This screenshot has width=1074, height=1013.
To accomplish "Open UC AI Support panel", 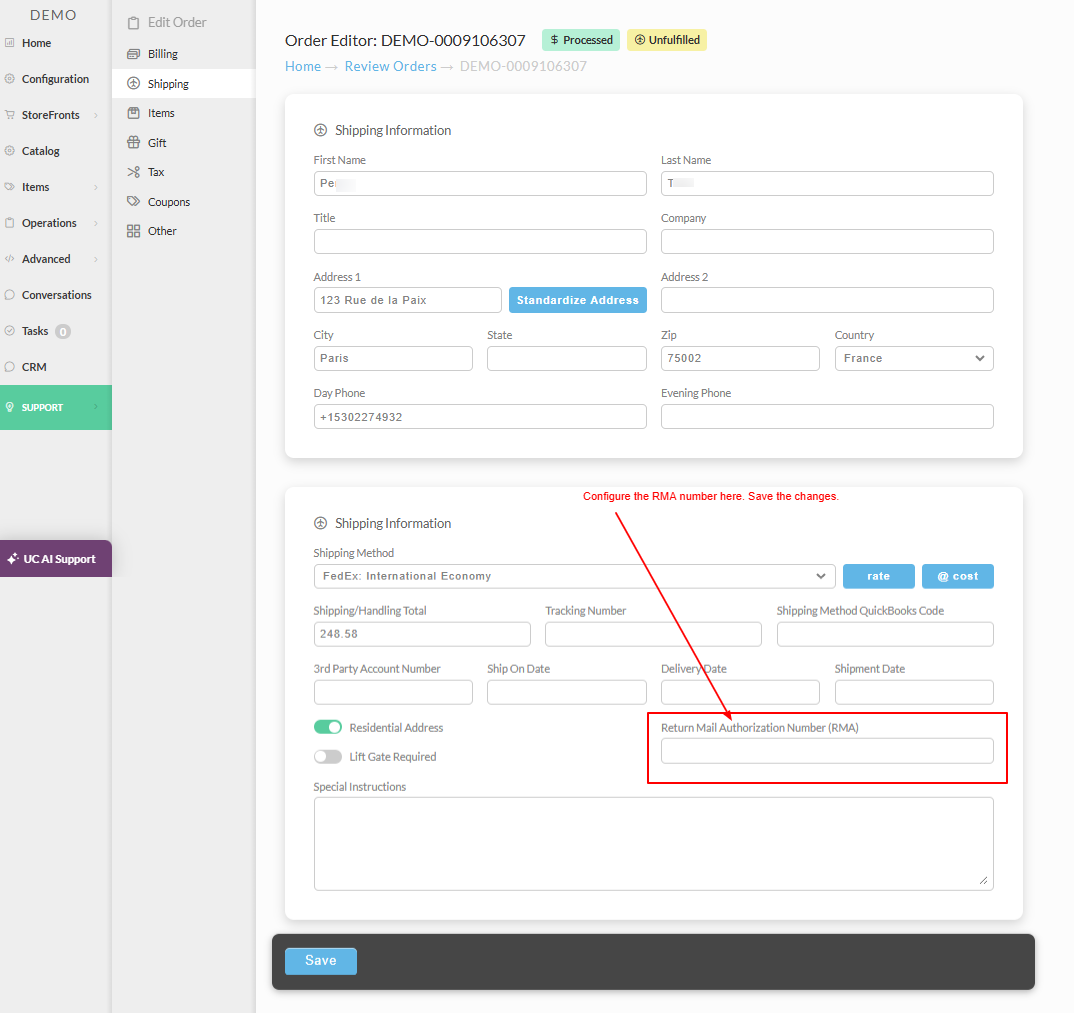I will 56,559.
